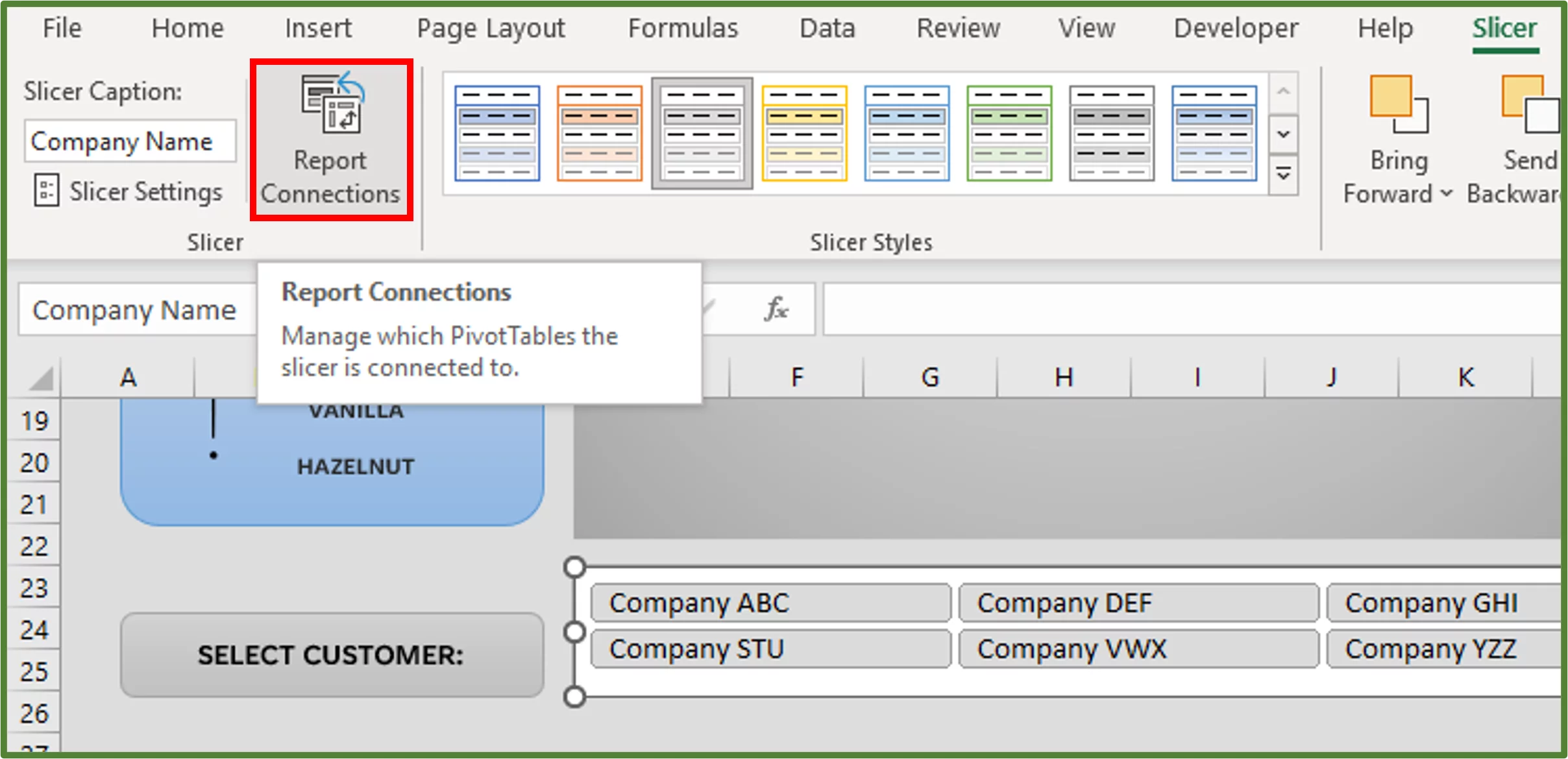1568x759 pixels.
Task: Open the Formulas ribbon tab
Action: [x=682, y=28]
